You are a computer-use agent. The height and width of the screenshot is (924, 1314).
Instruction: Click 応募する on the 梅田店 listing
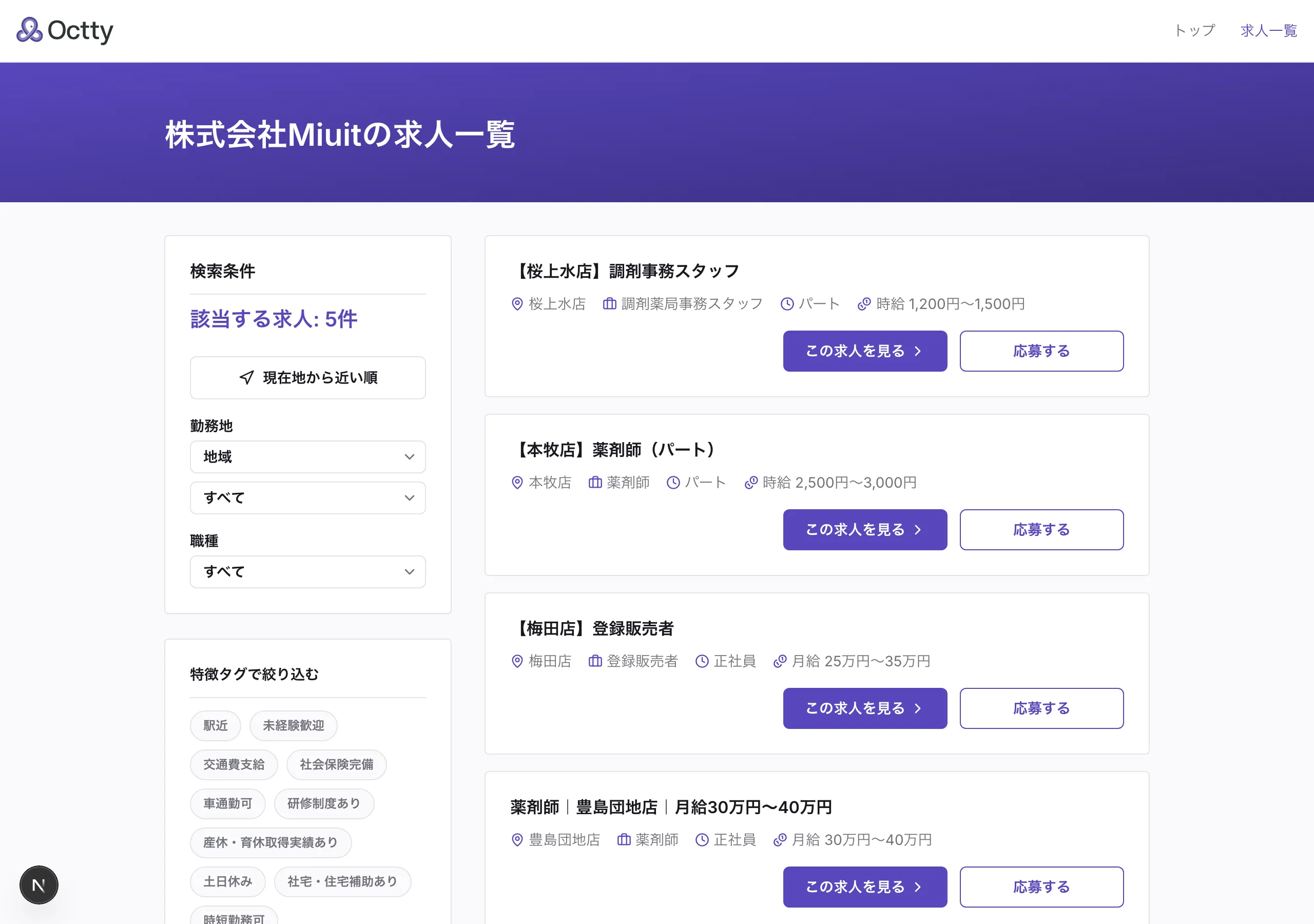pyautogui.click(x=1041, y=708)
